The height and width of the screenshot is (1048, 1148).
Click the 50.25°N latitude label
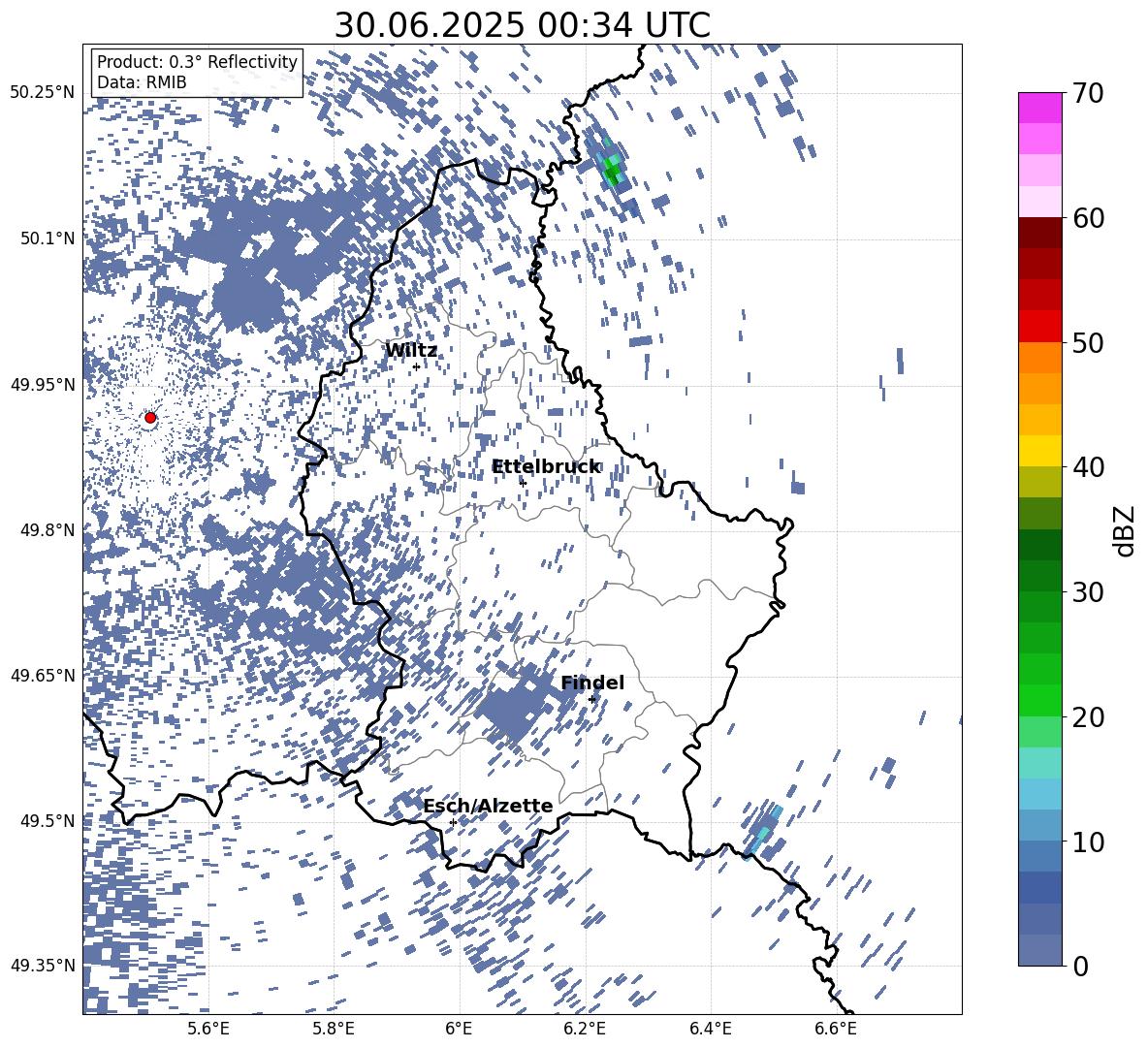point(43,93)
